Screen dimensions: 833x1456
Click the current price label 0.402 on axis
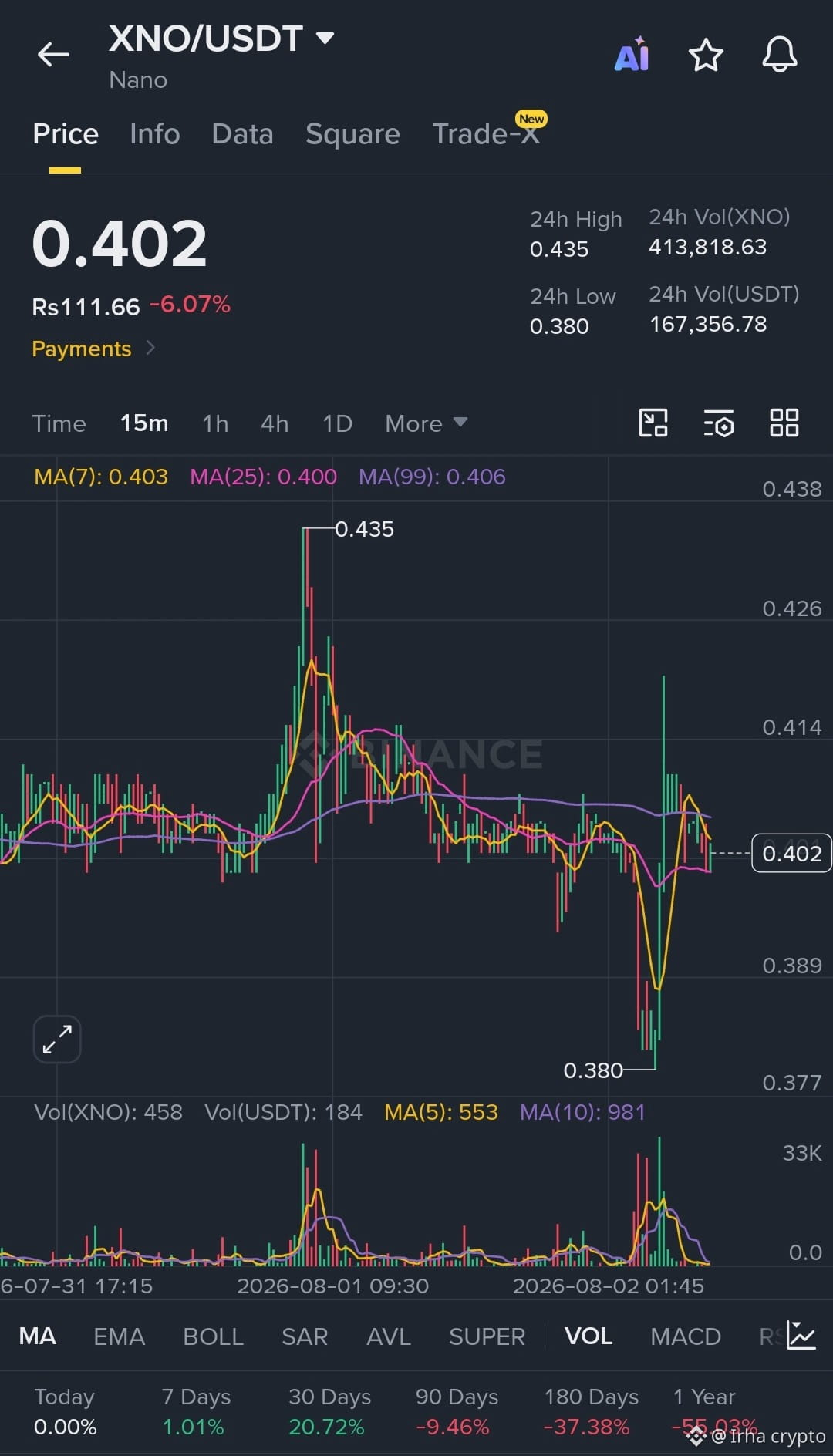tap(791, 853)
